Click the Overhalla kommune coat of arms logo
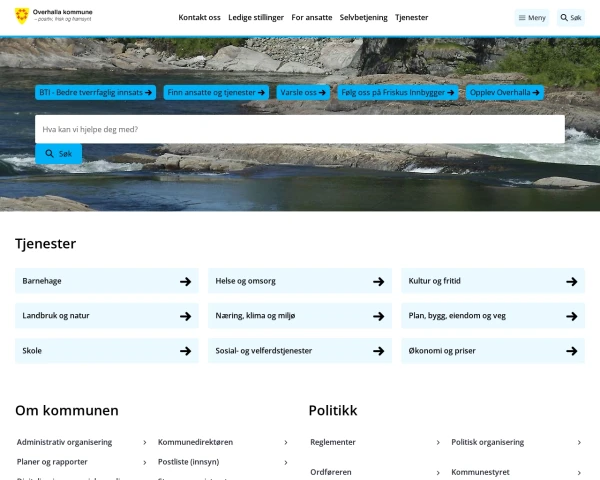The height and width of the screenshot is (480, 600). click(x=22, y=16)
